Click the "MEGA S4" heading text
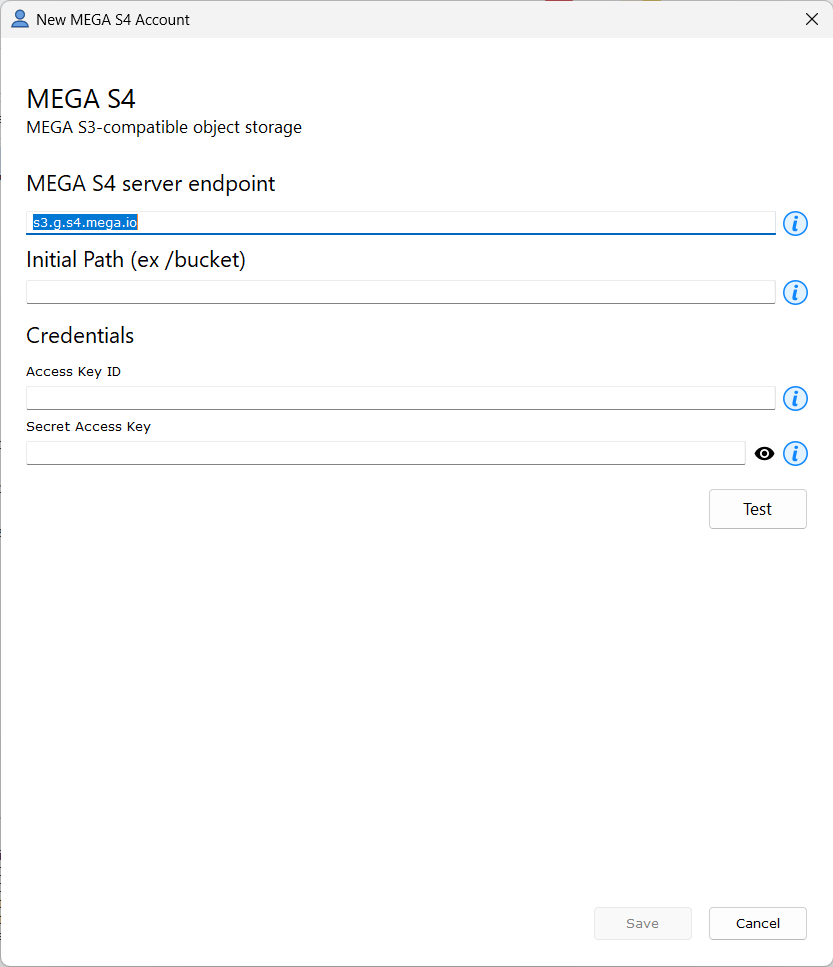 coord(81,99)
